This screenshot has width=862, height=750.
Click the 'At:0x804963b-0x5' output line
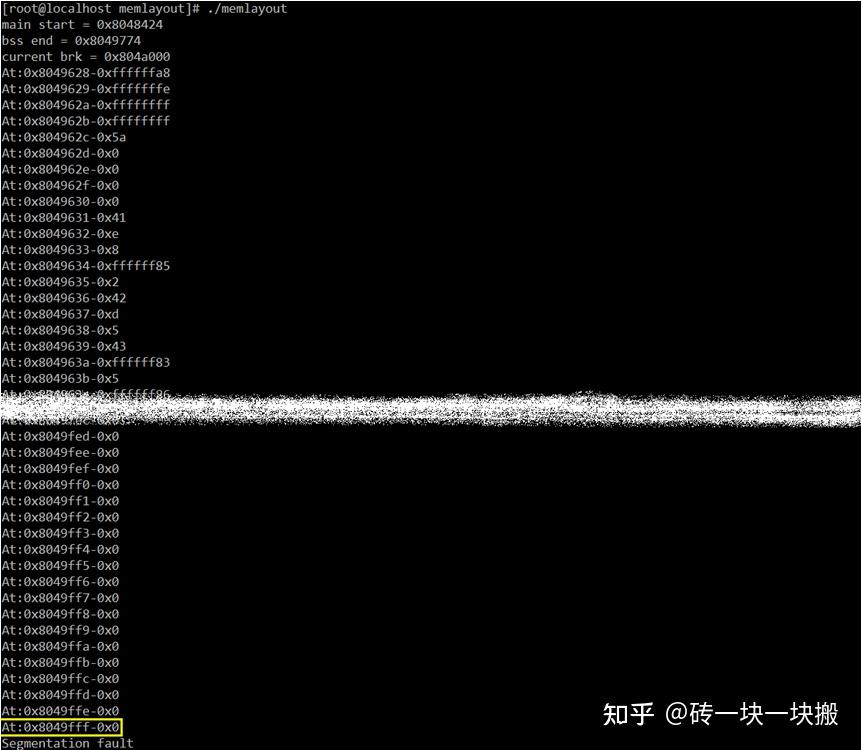click(x=60, y=378)
